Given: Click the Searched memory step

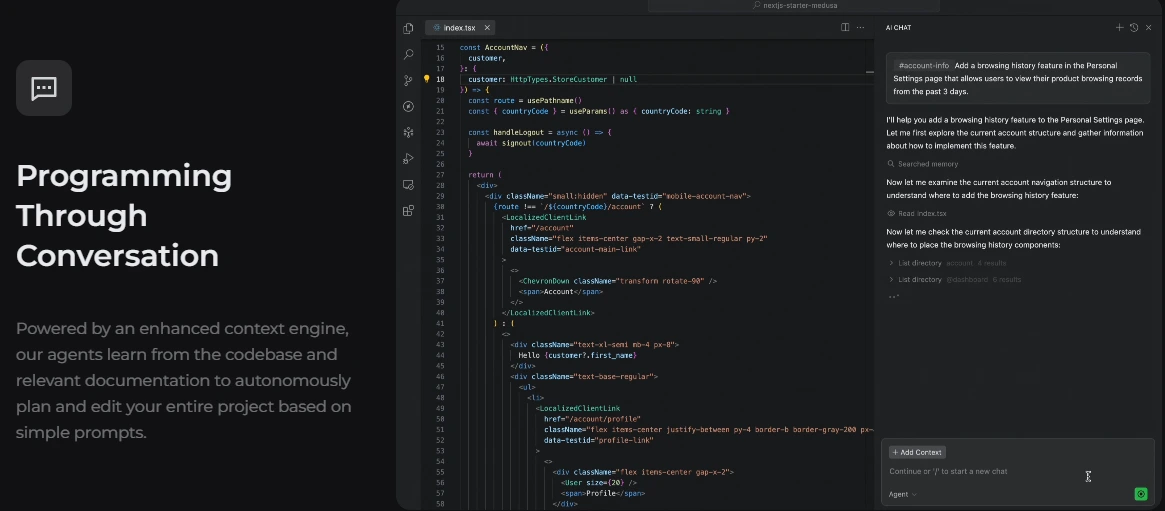Looking at the screenshot, I should 923,164.
